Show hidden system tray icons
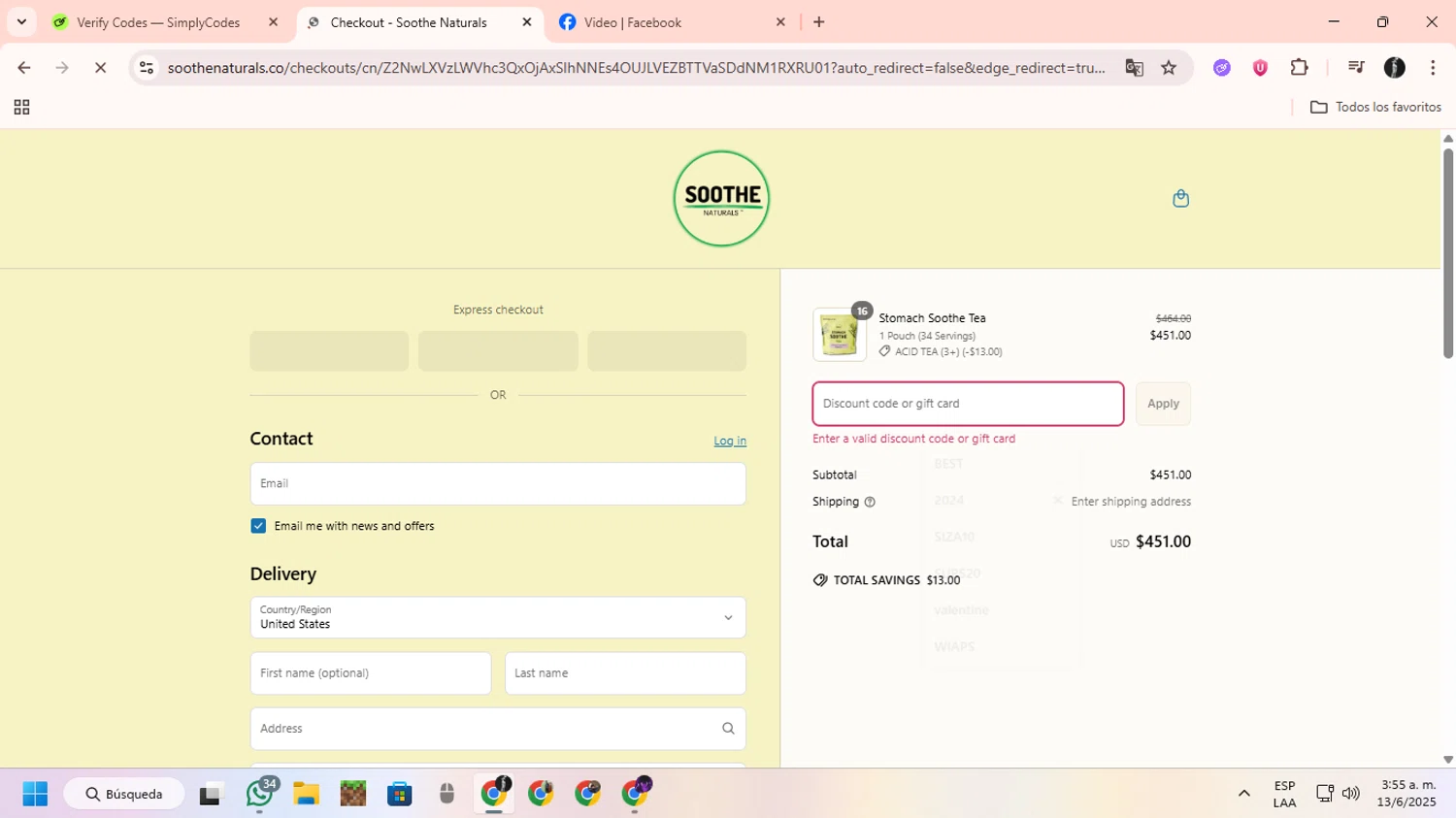 coord(1243,794)
